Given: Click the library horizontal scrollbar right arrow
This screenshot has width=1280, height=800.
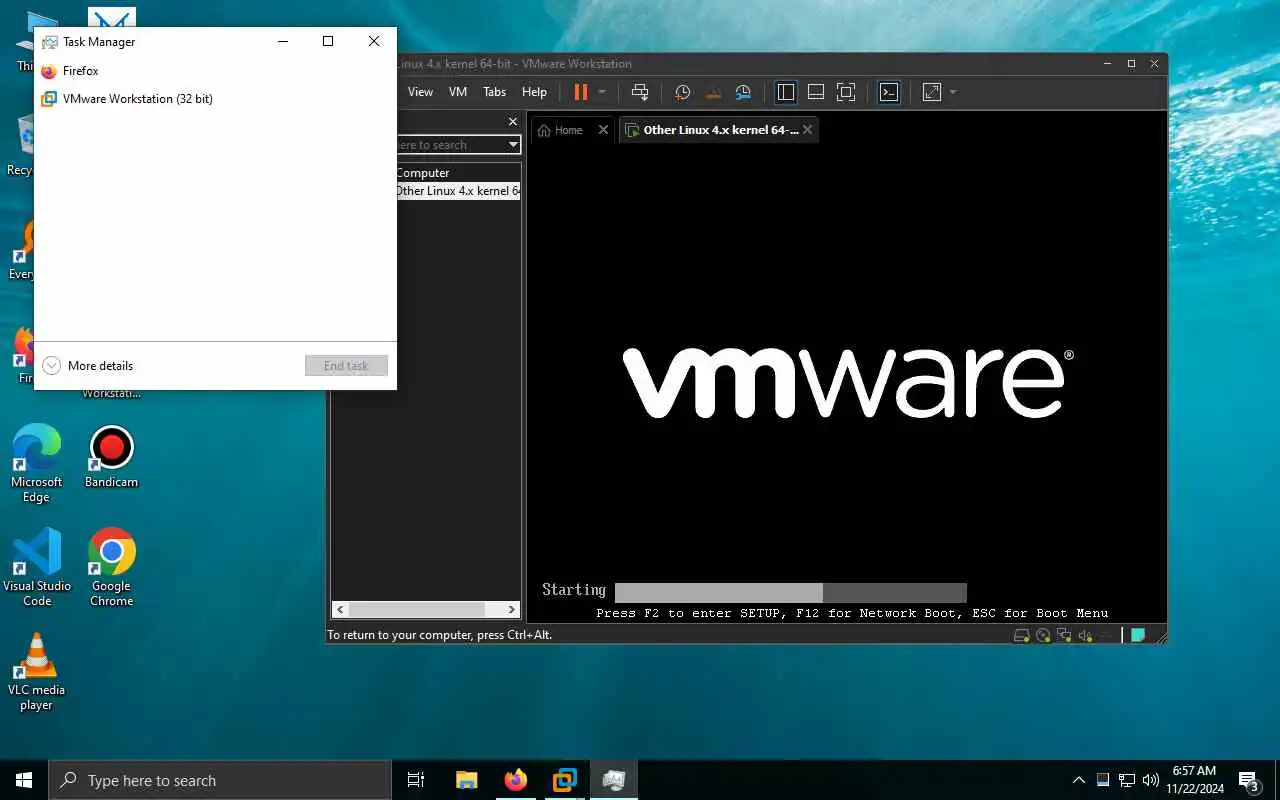Looking at the screenshot, I should [512, 609].
